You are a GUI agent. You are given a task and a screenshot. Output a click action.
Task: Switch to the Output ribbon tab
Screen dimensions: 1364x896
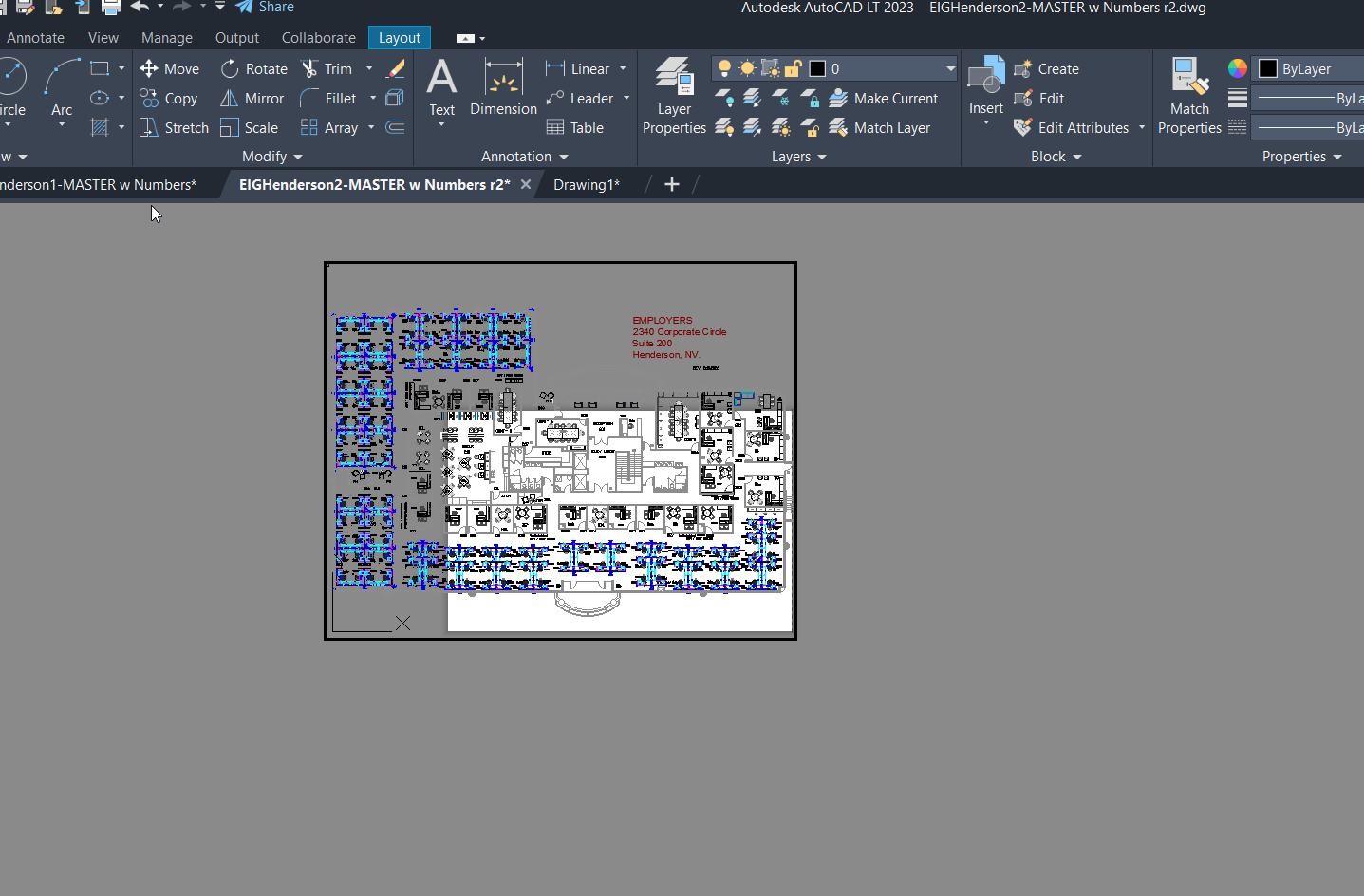(237, 38)
